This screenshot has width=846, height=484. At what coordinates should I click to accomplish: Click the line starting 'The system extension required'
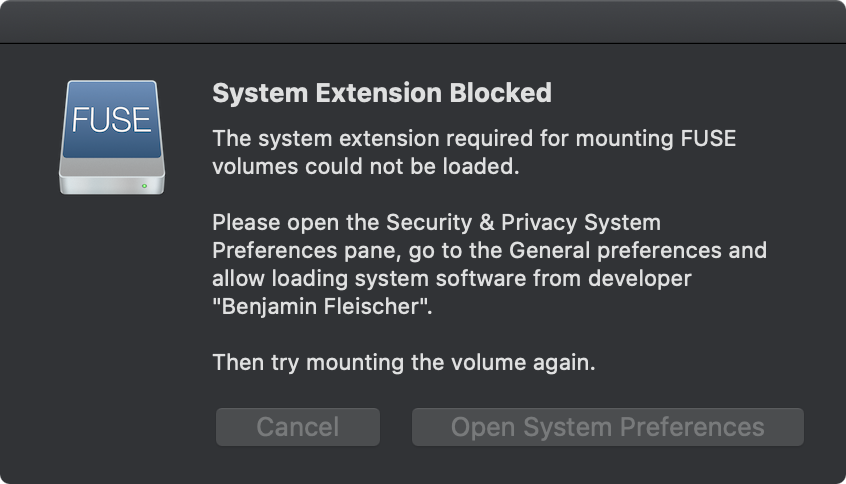tap(474, 139)
